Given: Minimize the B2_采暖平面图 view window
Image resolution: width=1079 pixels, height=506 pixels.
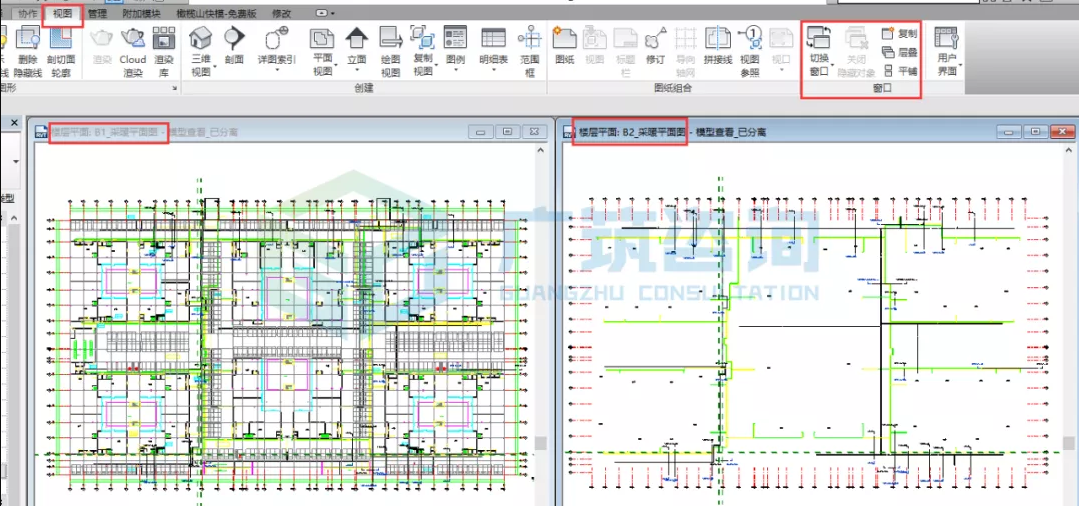Looking at the screenshot, I should tap(1010, 132).
